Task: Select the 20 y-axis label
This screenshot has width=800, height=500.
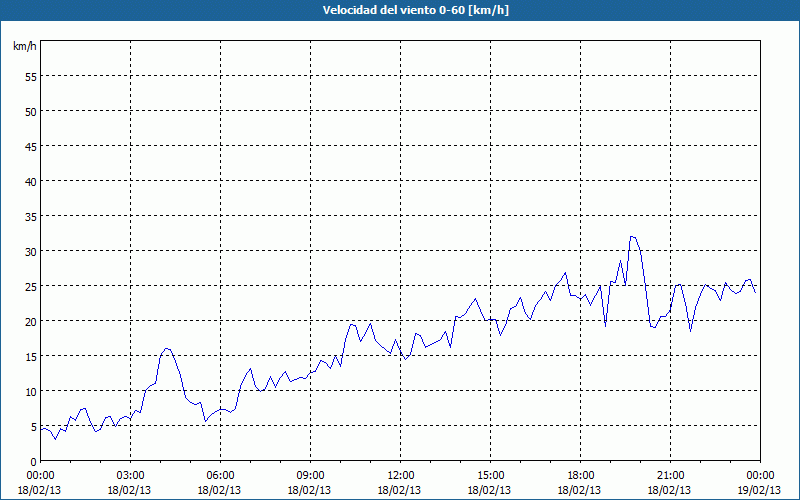Action: [31, 321]
